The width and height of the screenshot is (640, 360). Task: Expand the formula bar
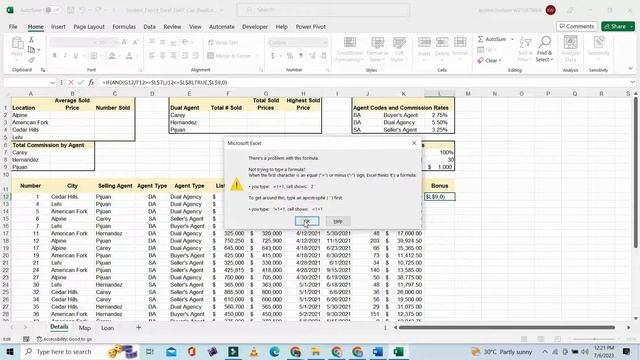[x=632, y=82]
